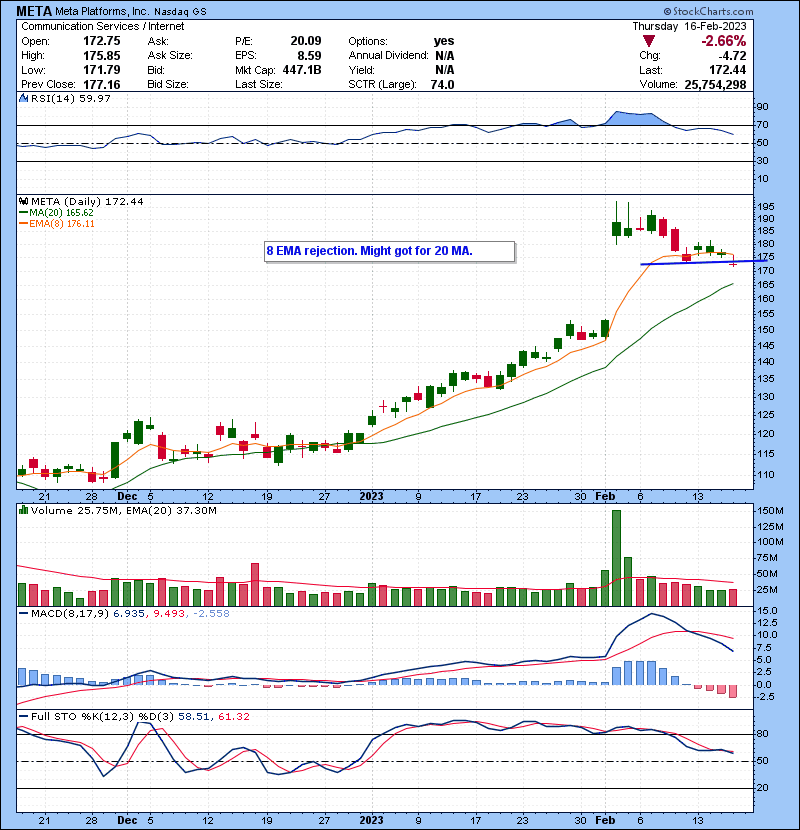The image size is (800, 830).
Task: Click the Feb label below the price chart
Action: pos(605,497)
